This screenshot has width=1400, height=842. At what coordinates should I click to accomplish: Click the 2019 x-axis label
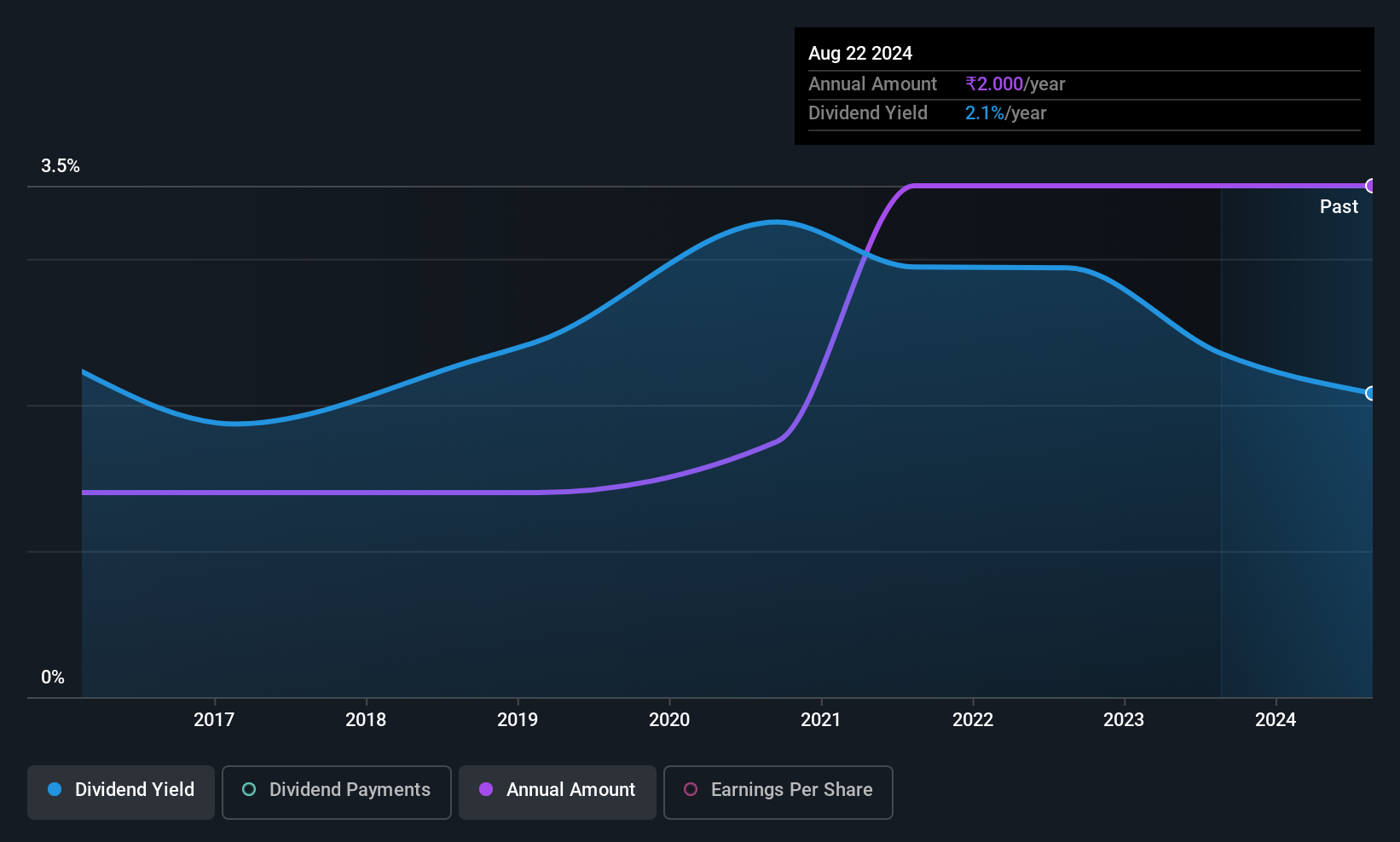pyautogui.click(x=518, y=720)
